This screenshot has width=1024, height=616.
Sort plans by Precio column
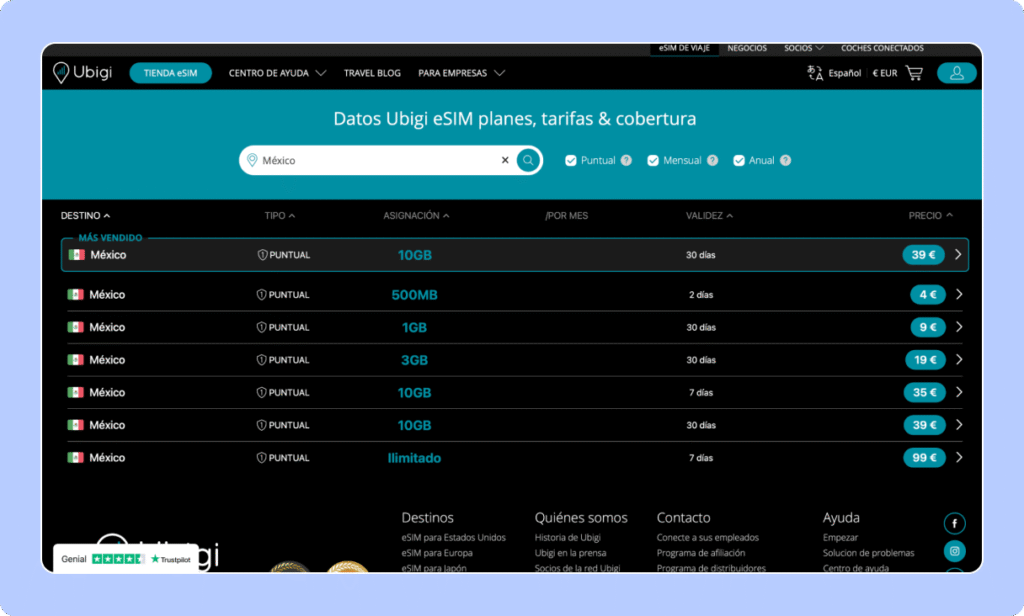[x=930, y=215]
